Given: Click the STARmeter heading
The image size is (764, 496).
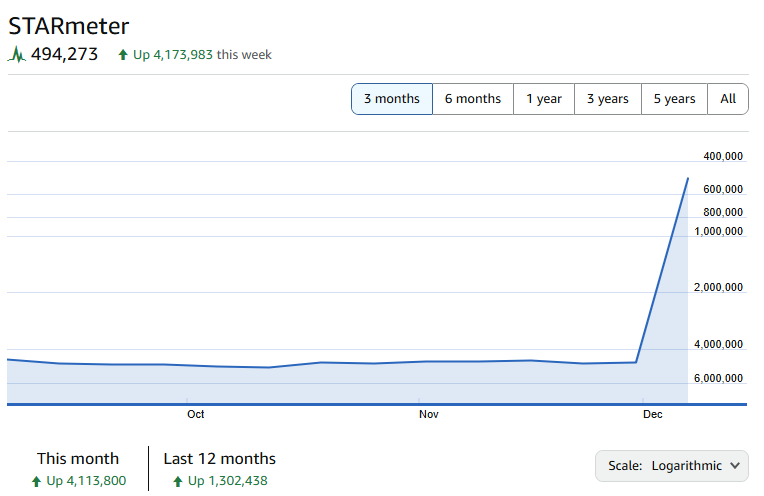Looking at the screenshot, I should tap(69, 26).
